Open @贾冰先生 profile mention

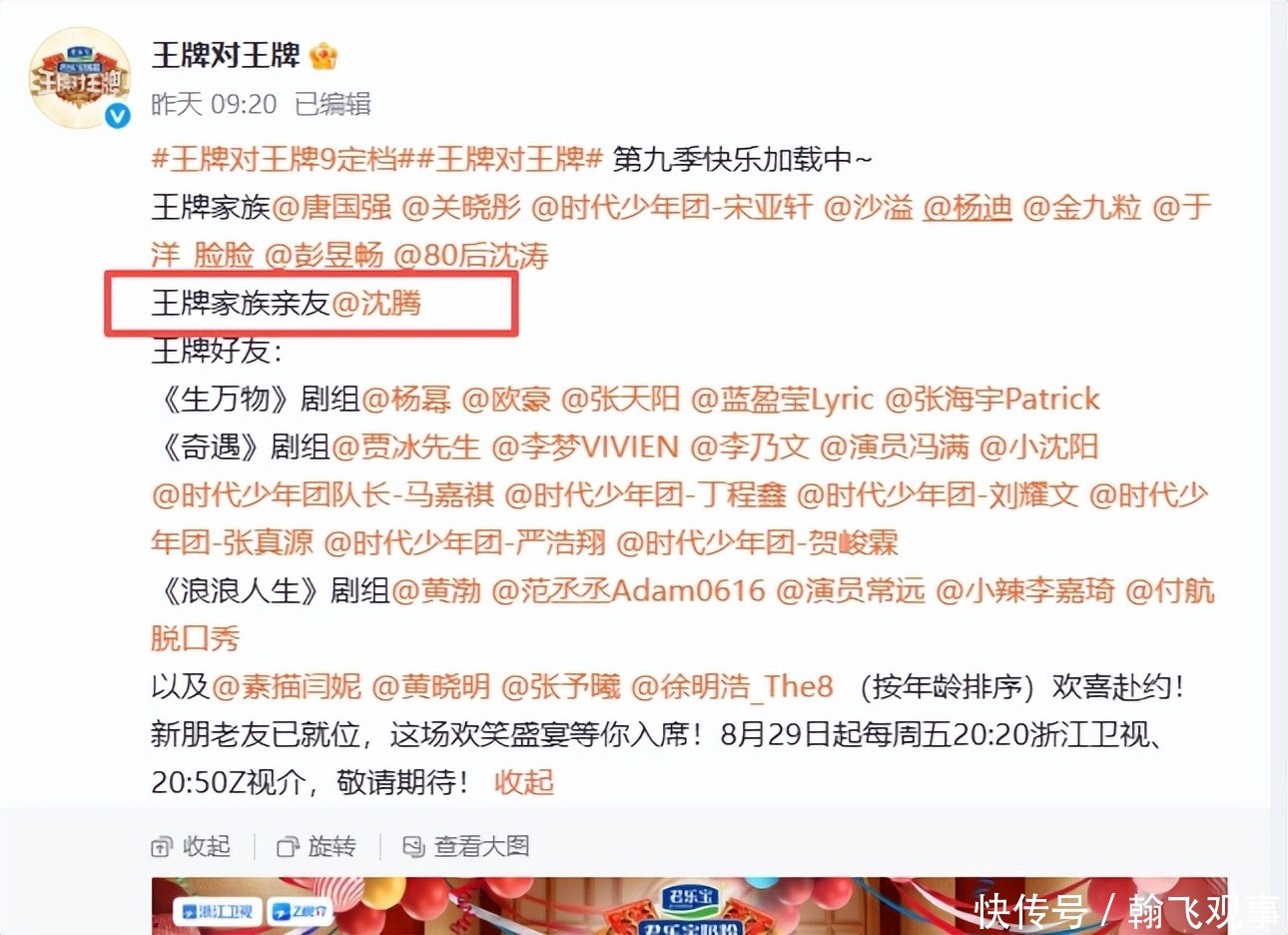(x=405, y=448)
